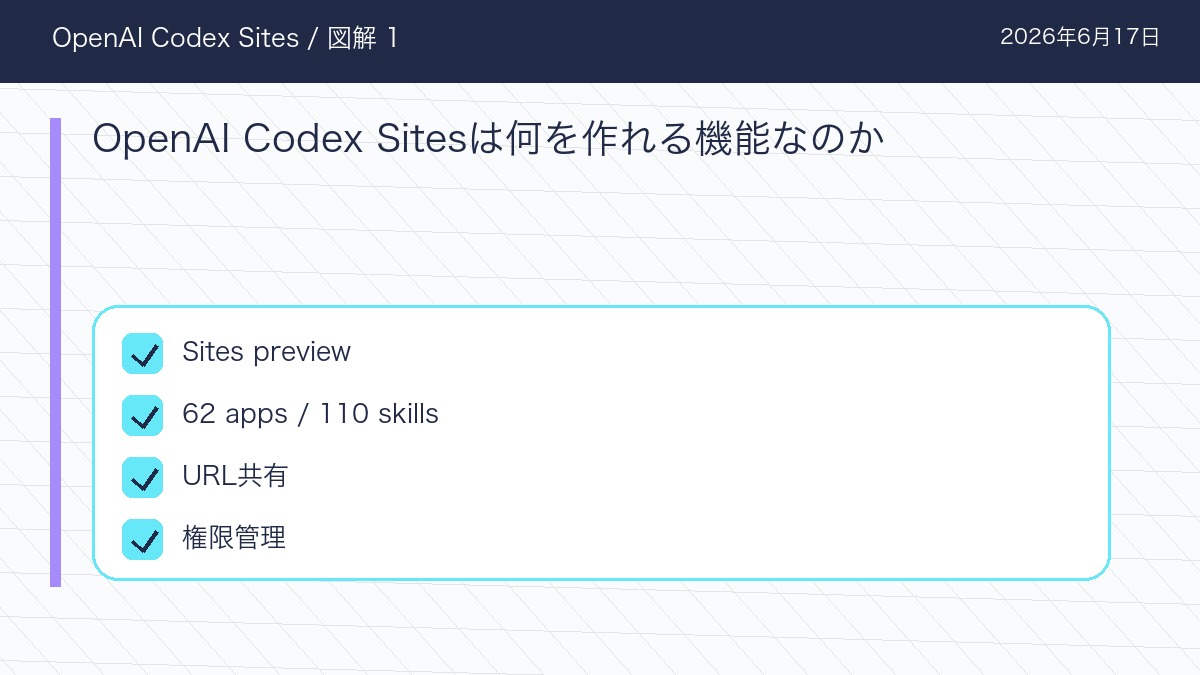Viewport: 1200px width, 675px height.
Task: Click the 'URL共有' text
Action: (x=235, y=476)
